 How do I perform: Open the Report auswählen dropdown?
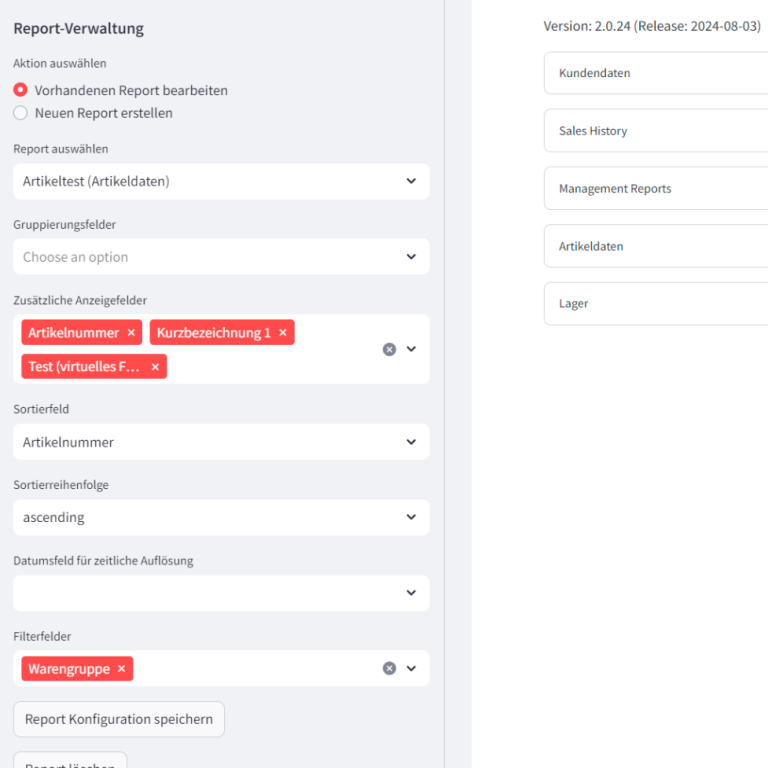click(x=221, y=181)
